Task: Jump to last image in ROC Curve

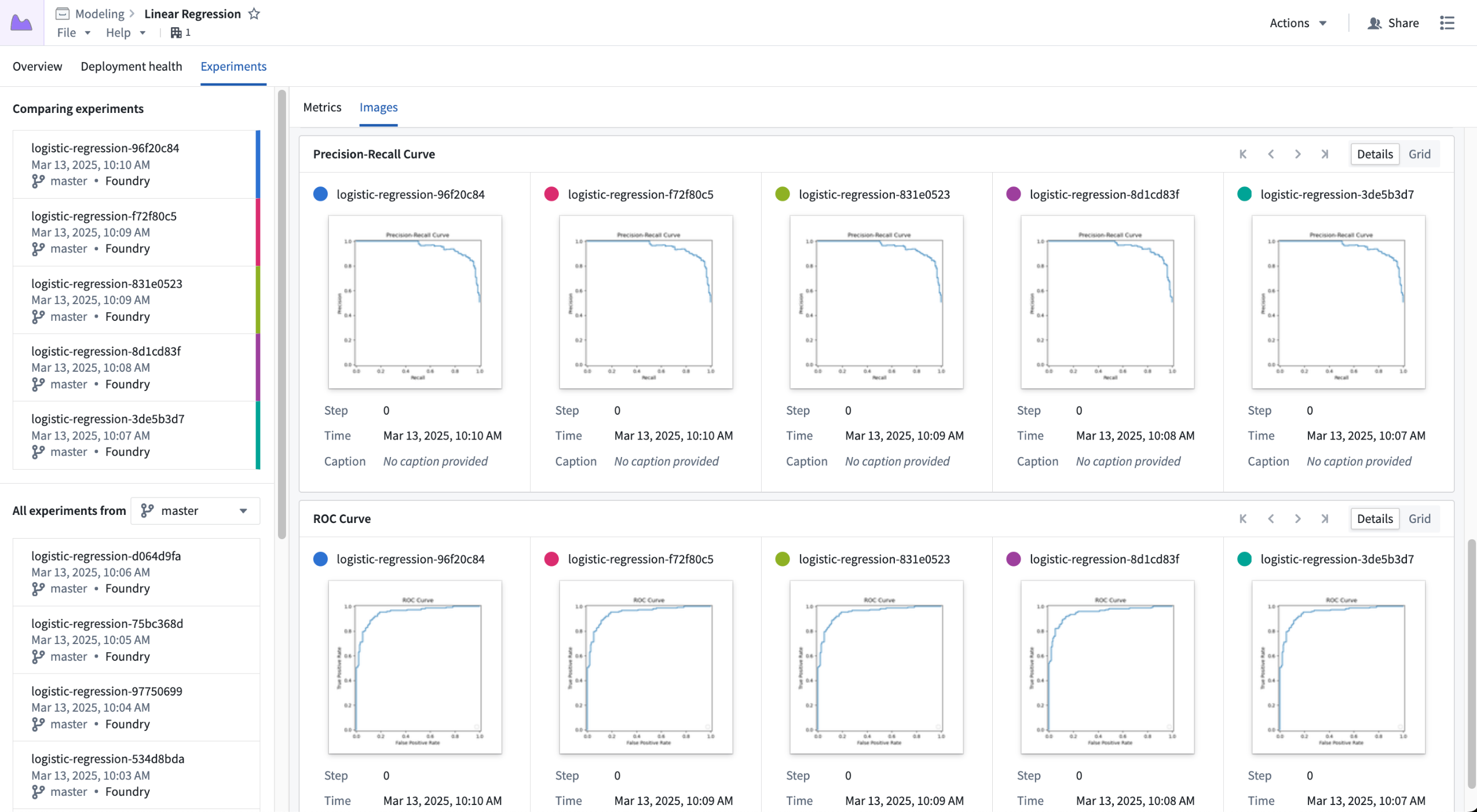Action: 1325,518
